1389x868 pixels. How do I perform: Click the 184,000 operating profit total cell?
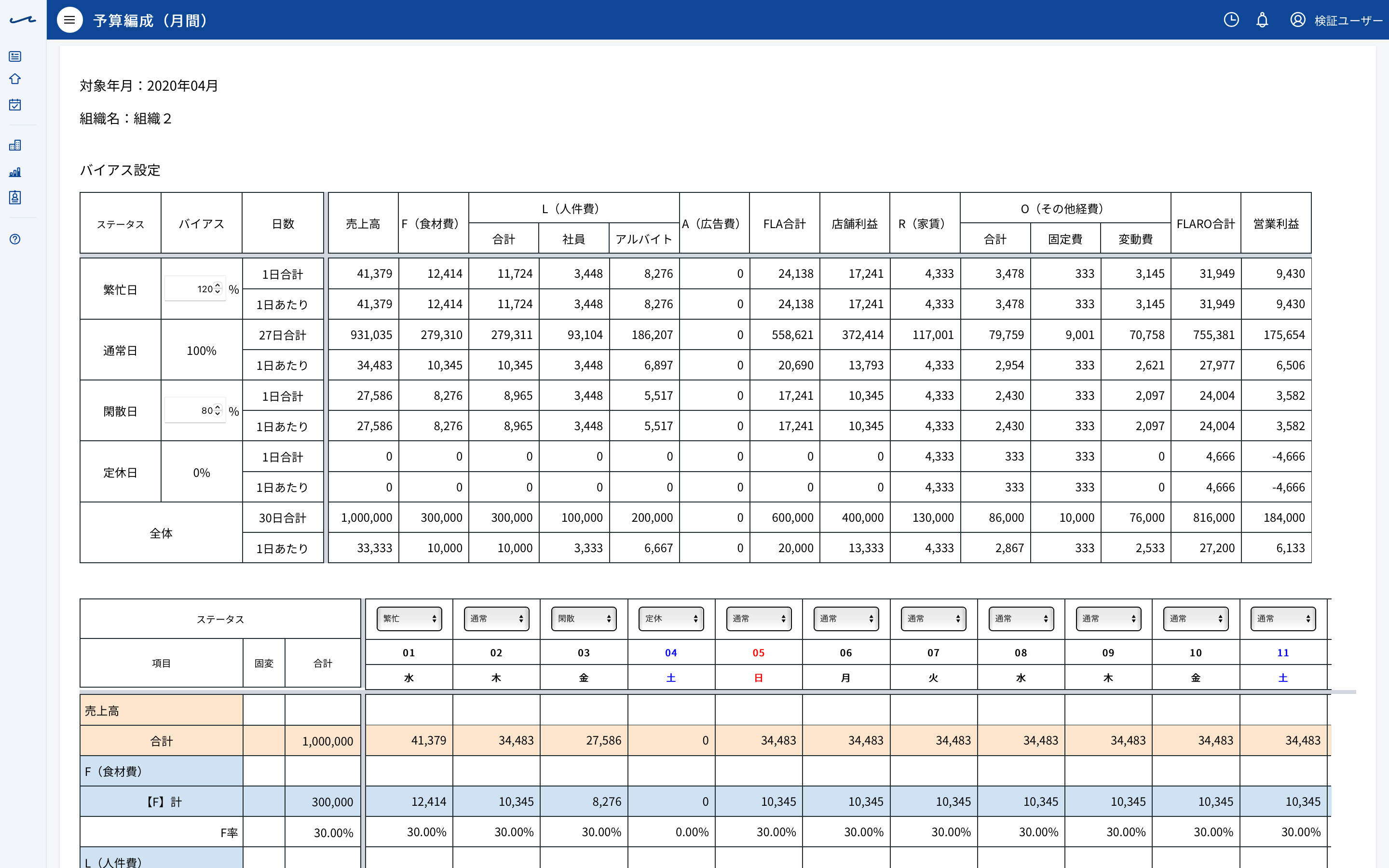(1277, 517)
